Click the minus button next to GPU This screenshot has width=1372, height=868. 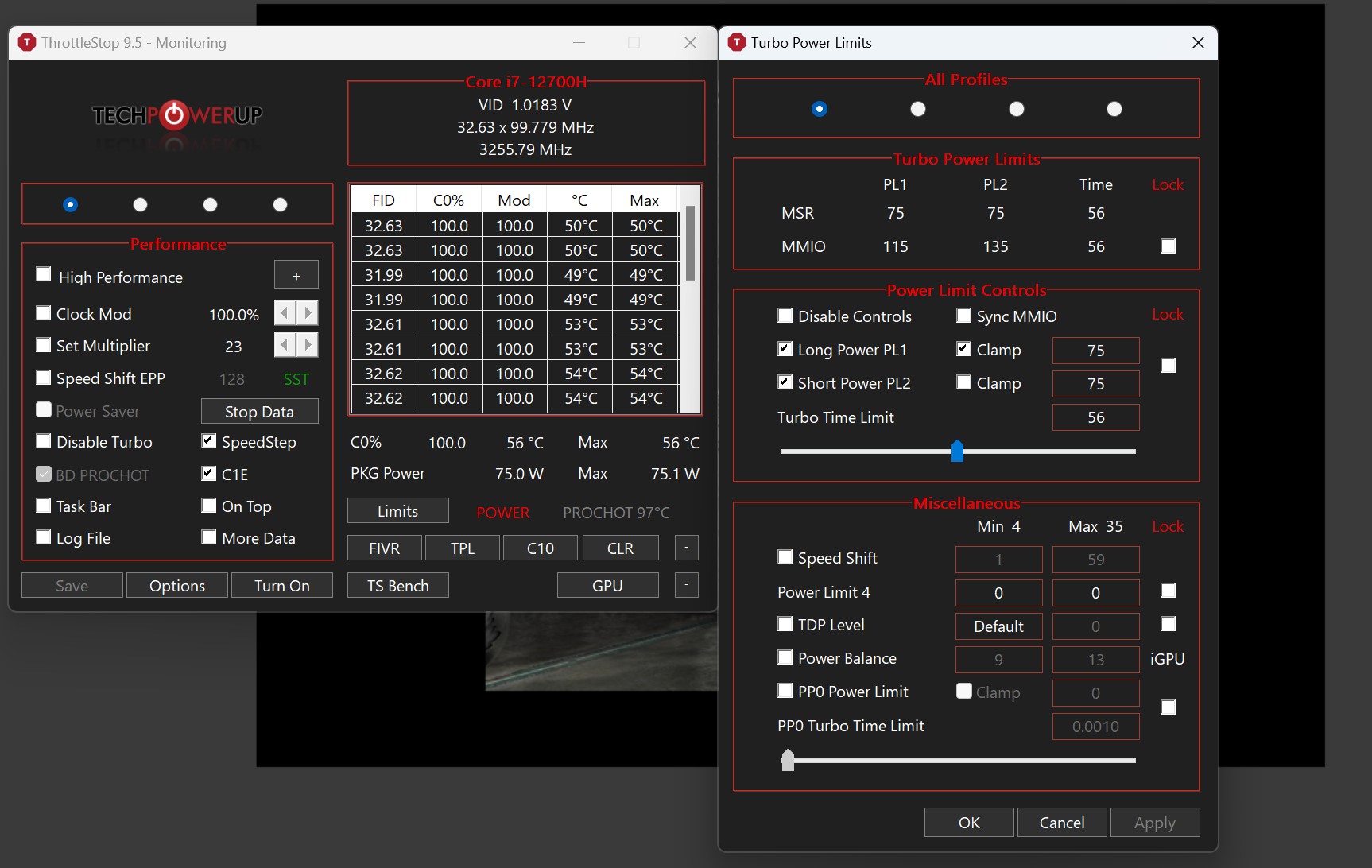pyautogui.click(x=687, y=585)
